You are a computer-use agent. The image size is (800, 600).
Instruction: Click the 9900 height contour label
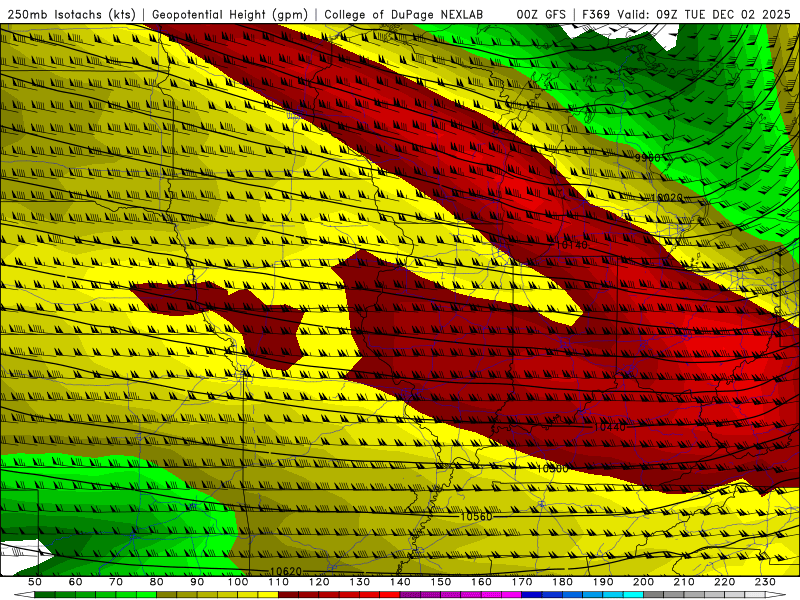[x=647, y=158]
